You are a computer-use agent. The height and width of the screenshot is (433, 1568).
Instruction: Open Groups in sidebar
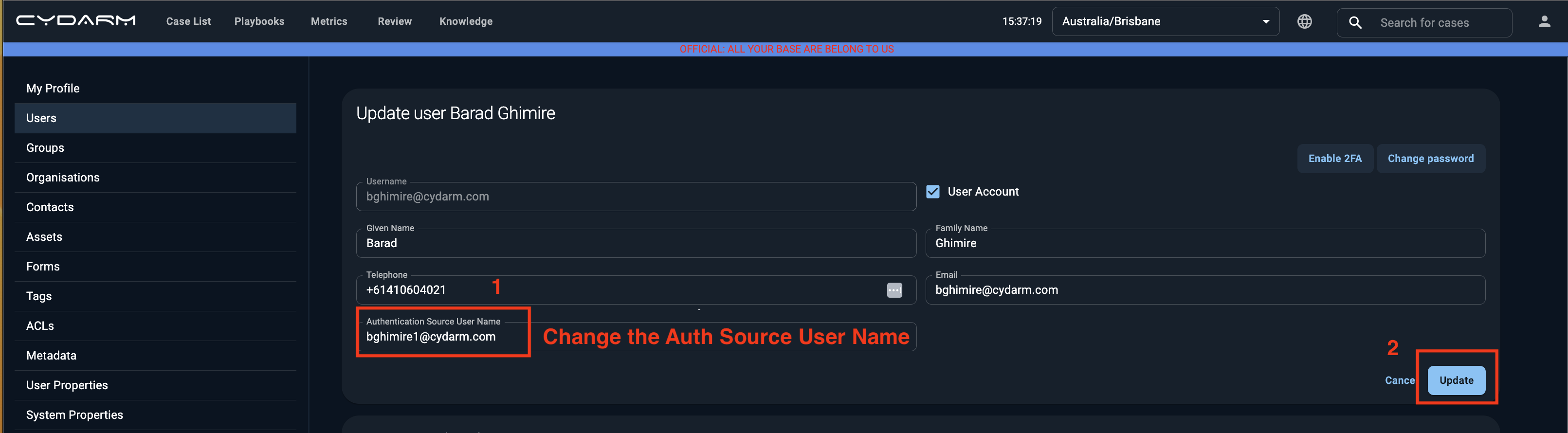pos(155,148)
